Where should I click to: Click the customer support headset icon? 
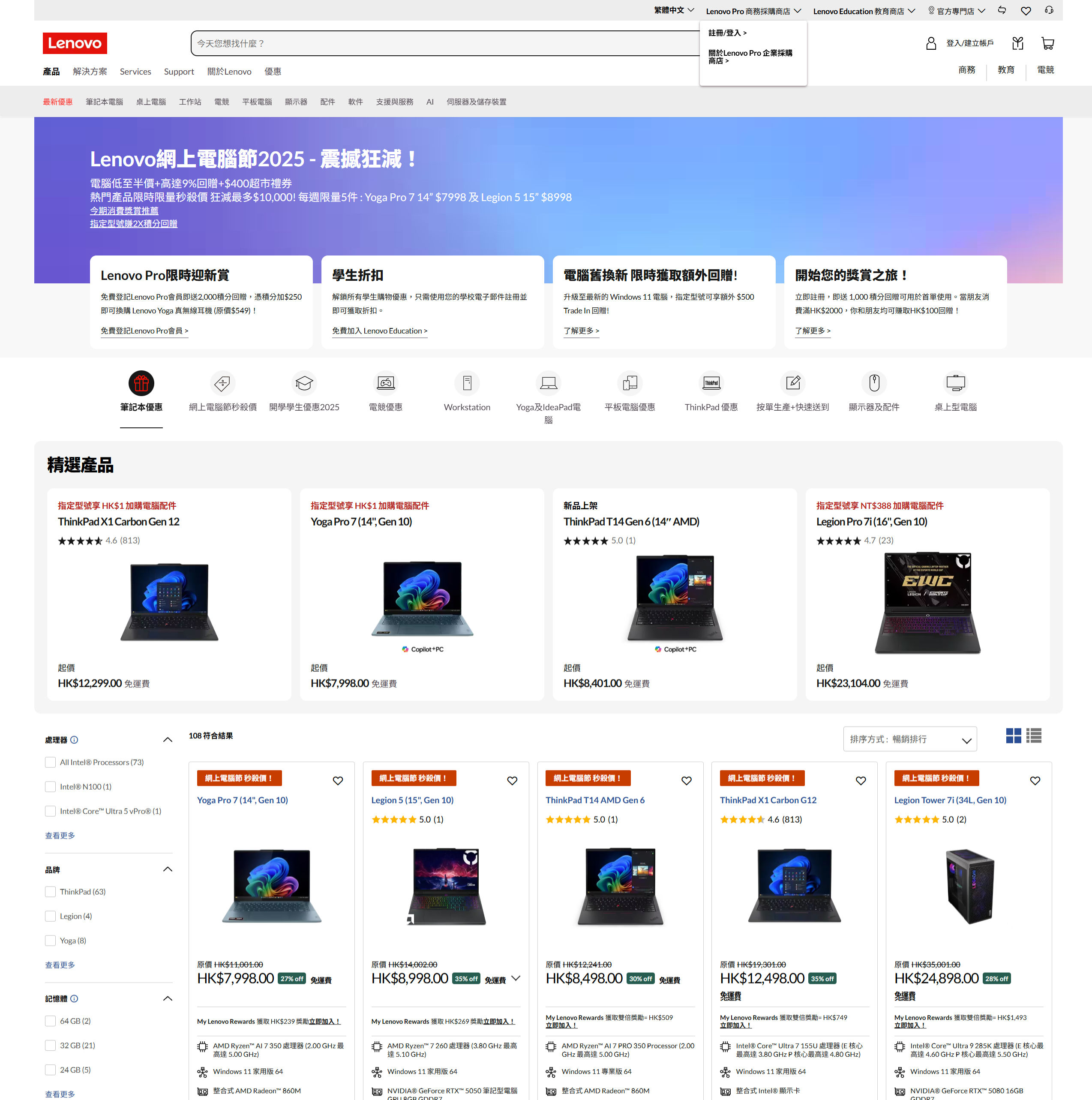[x=1049, y=10]
